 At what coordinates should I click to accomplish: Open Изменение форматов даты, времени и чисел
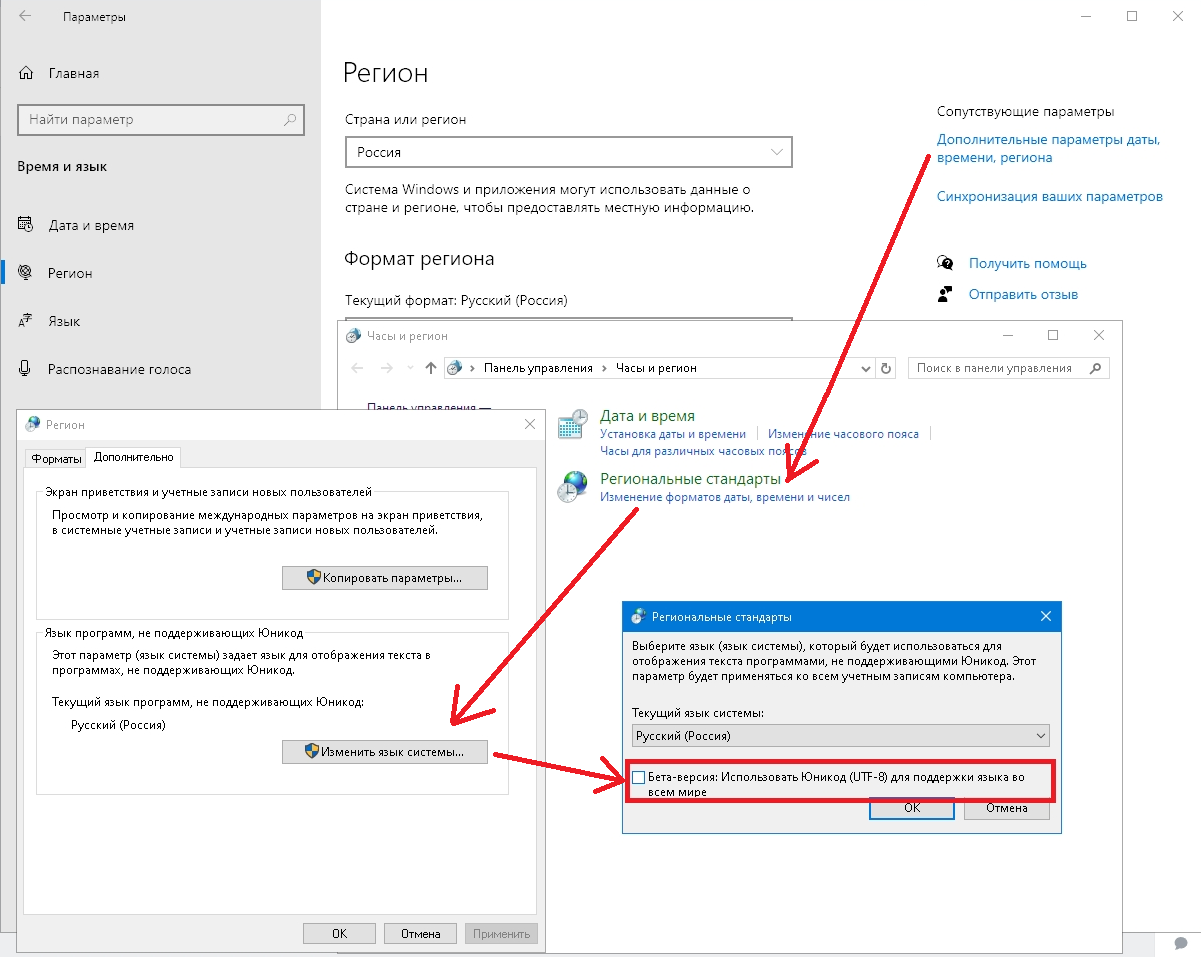tap(725, 497)
